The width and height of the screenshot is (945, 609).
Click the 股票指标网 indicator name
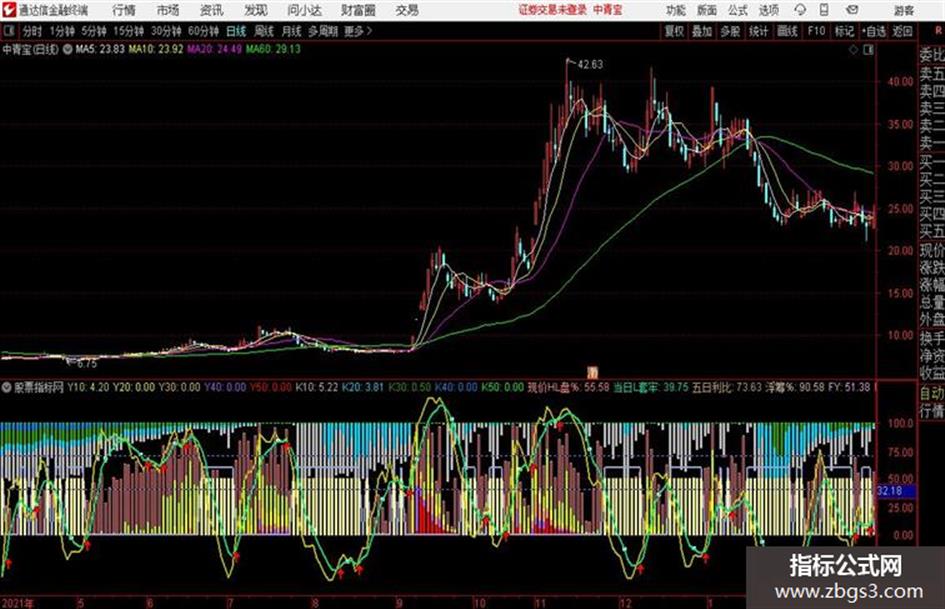coord(39,387)
